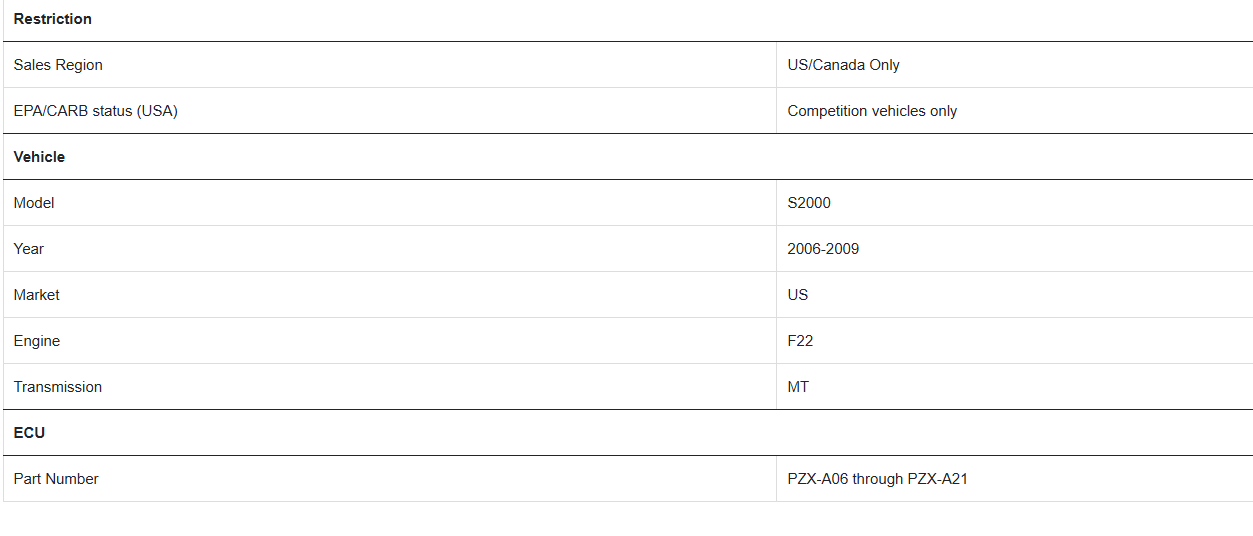The width and height of the screenshot is (1253, 536).
Task: Click the MT transmission value
Action: (798, 387)
